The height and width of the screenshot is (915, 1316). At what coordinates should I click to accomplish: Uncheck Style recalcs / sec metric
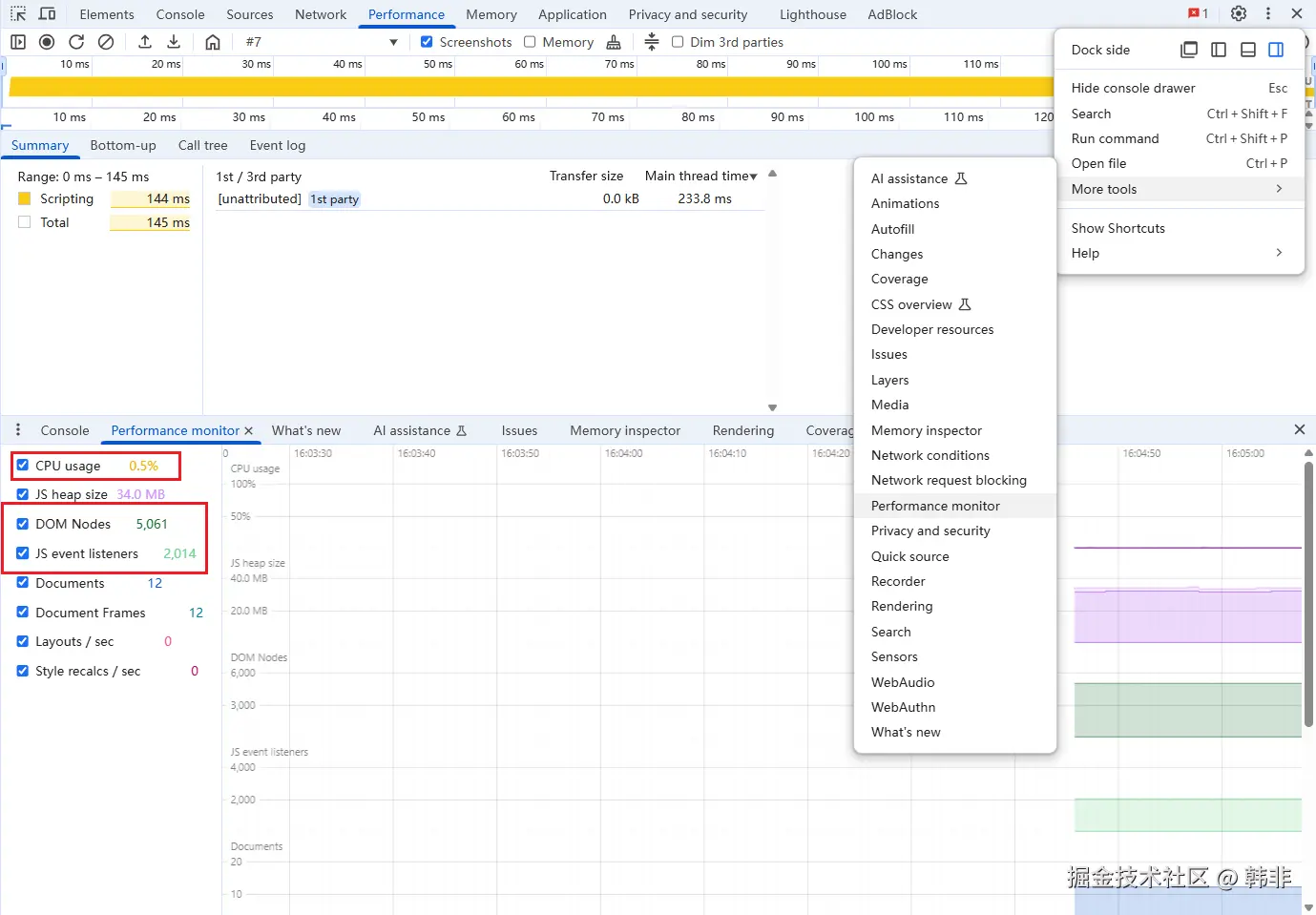(23, 671)
